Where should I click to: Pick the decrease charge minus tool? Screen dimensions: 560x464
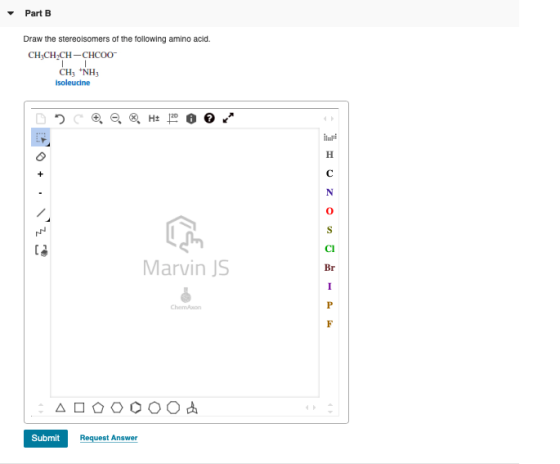40,193
